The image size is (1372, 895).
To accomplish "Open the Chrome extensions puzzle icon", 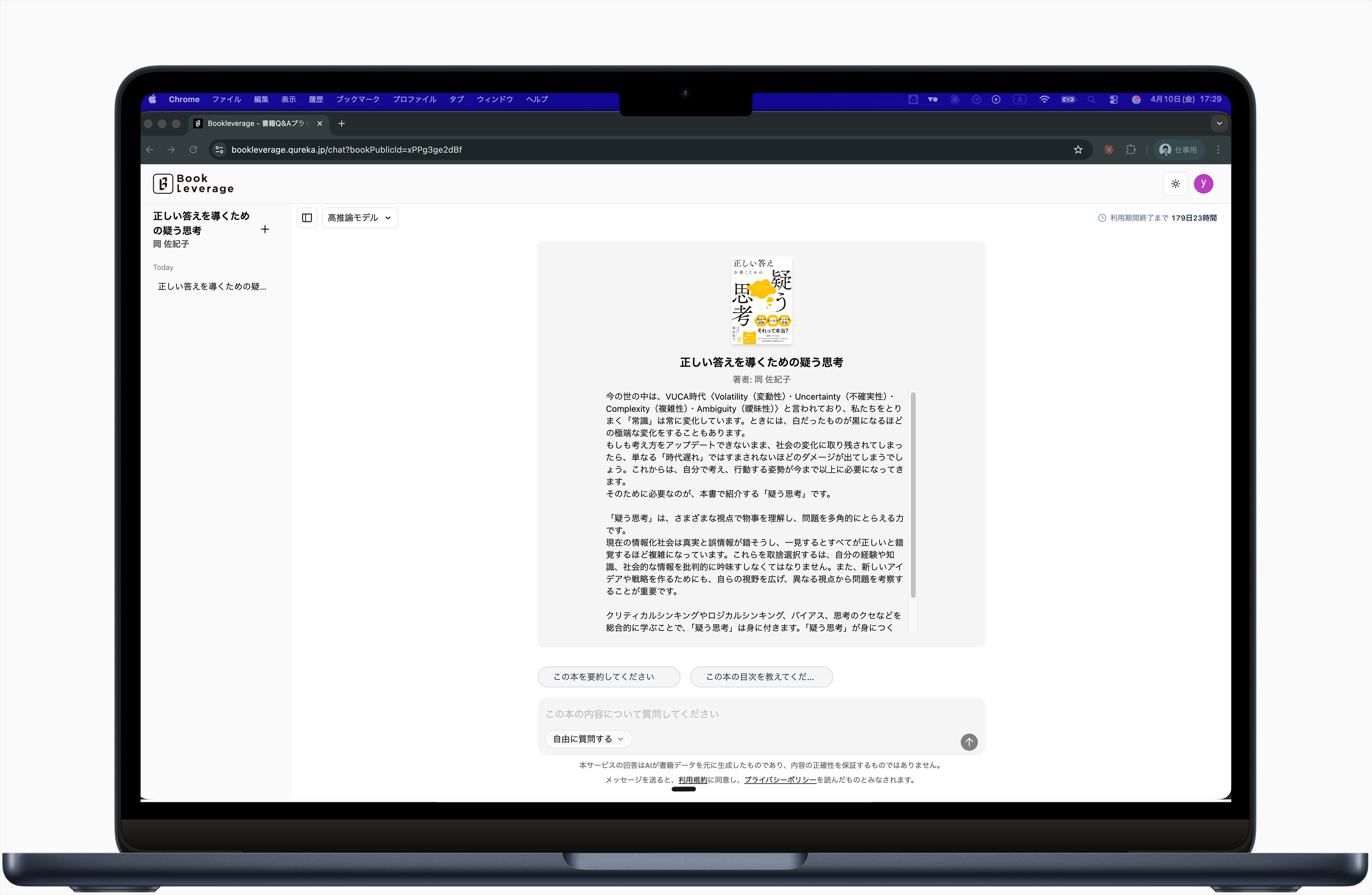I will tap(1131, 150).
